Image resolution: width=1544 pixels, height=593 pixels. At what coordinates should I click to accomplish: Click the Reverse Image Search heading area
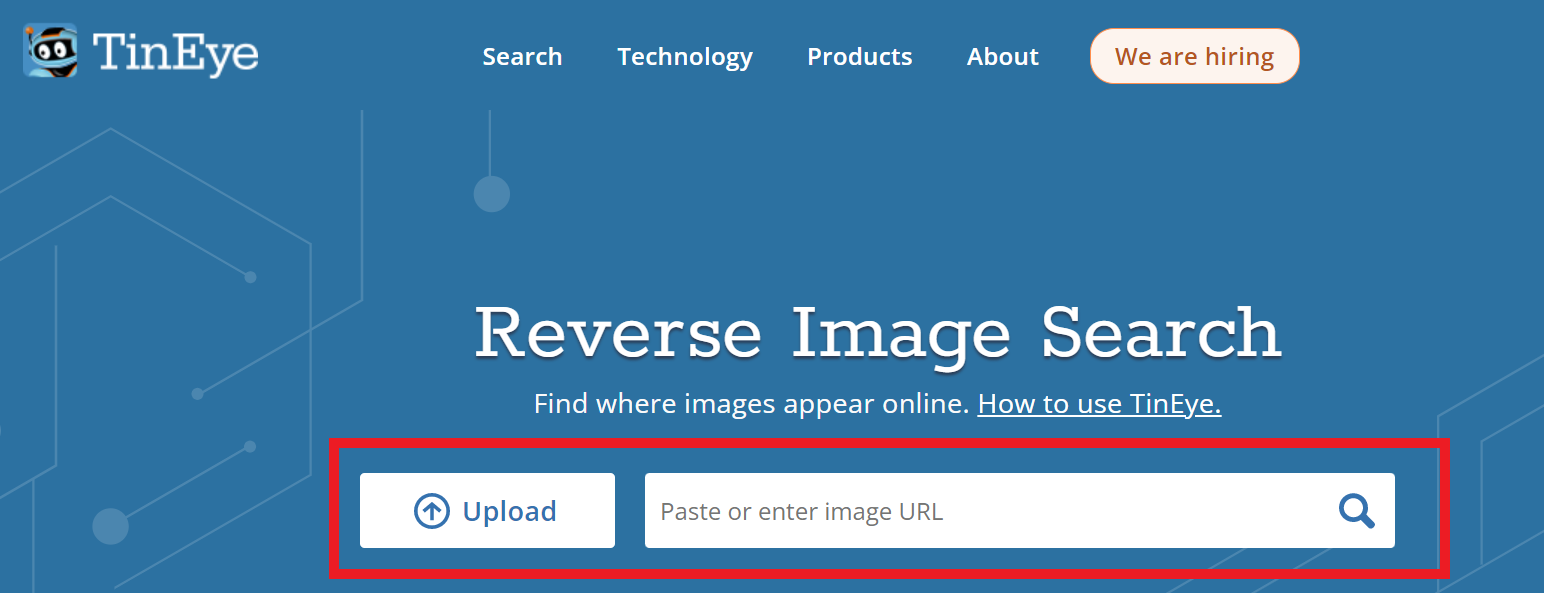878,333
